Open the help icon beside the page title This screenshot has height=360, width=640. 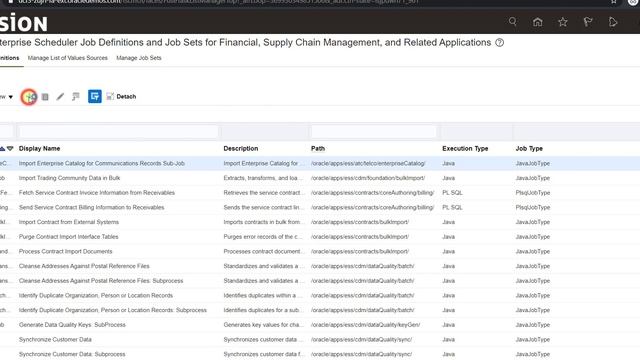point(500,42)
